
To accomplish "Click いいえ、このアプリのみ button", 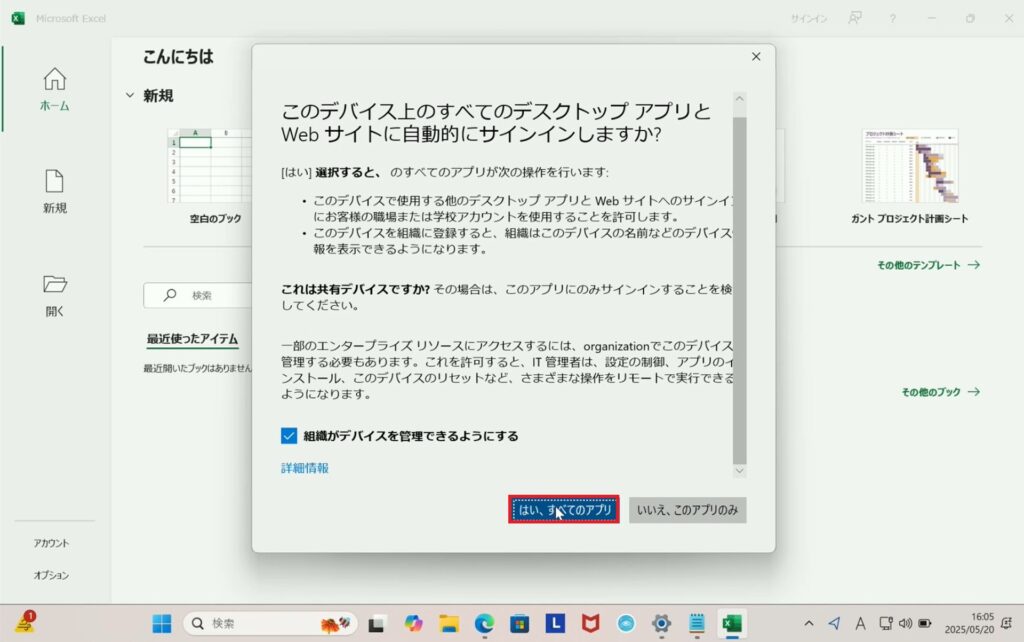I will tap(688, 510).
